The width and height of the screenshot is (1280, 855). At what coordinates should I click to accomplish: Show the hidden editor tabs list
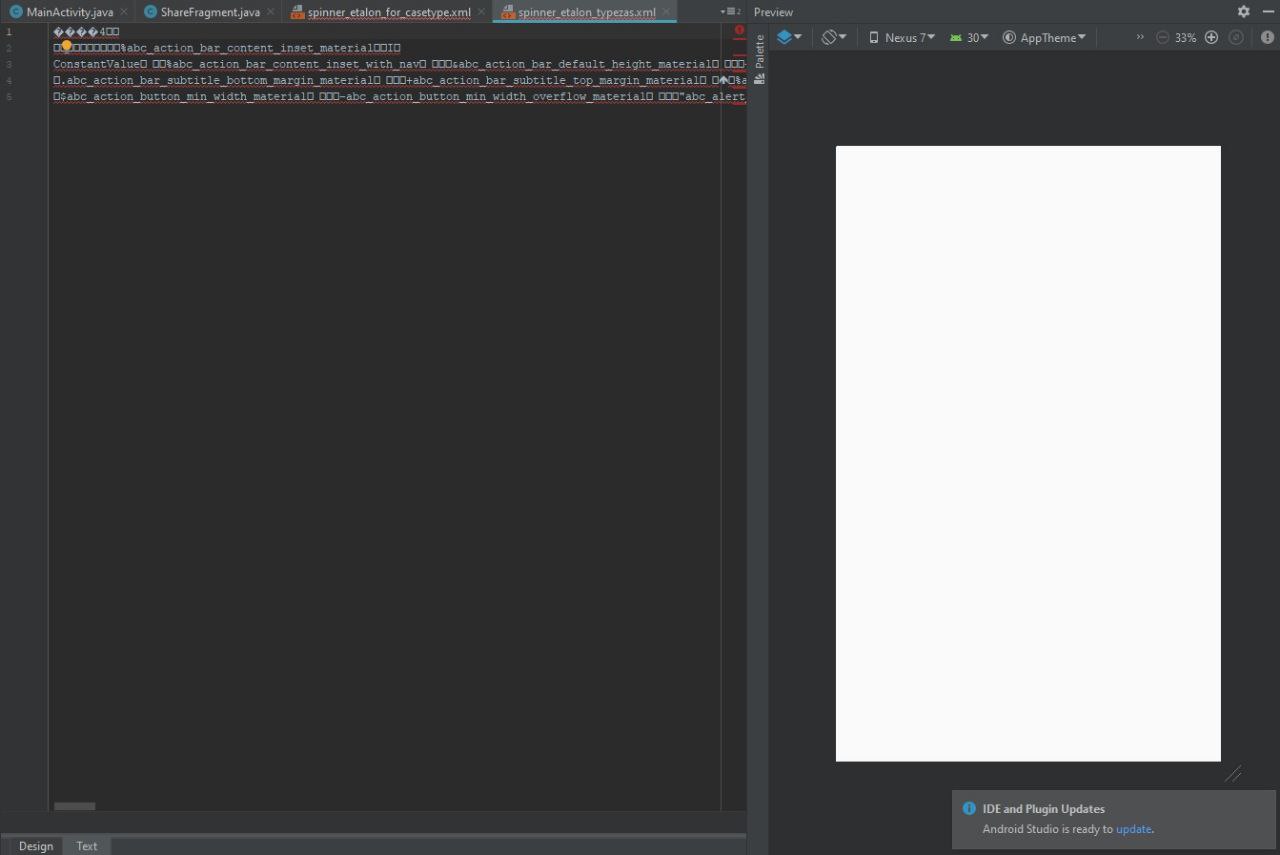731,12
